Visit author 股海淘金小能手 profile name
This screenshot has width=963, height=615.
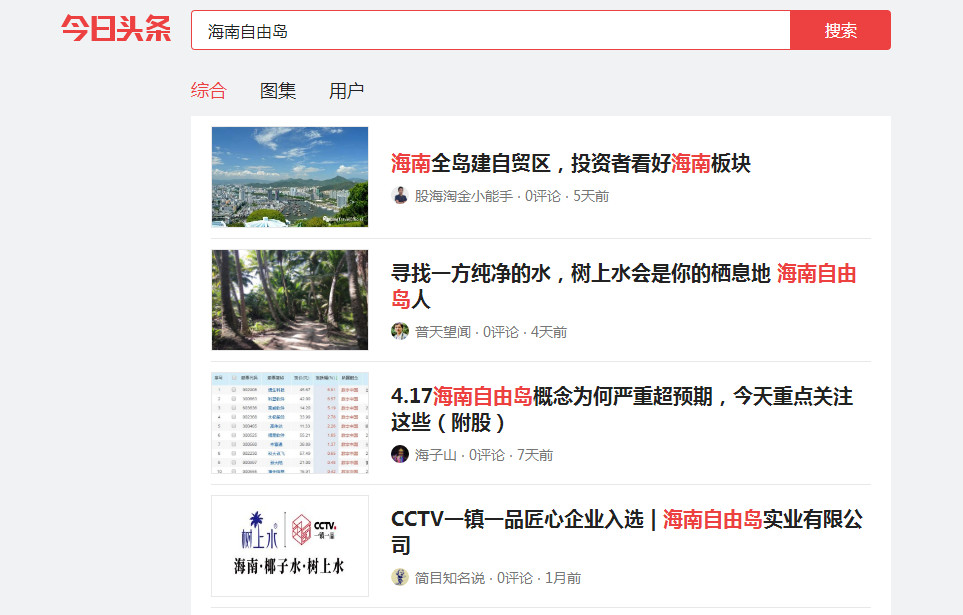[464, 196]
